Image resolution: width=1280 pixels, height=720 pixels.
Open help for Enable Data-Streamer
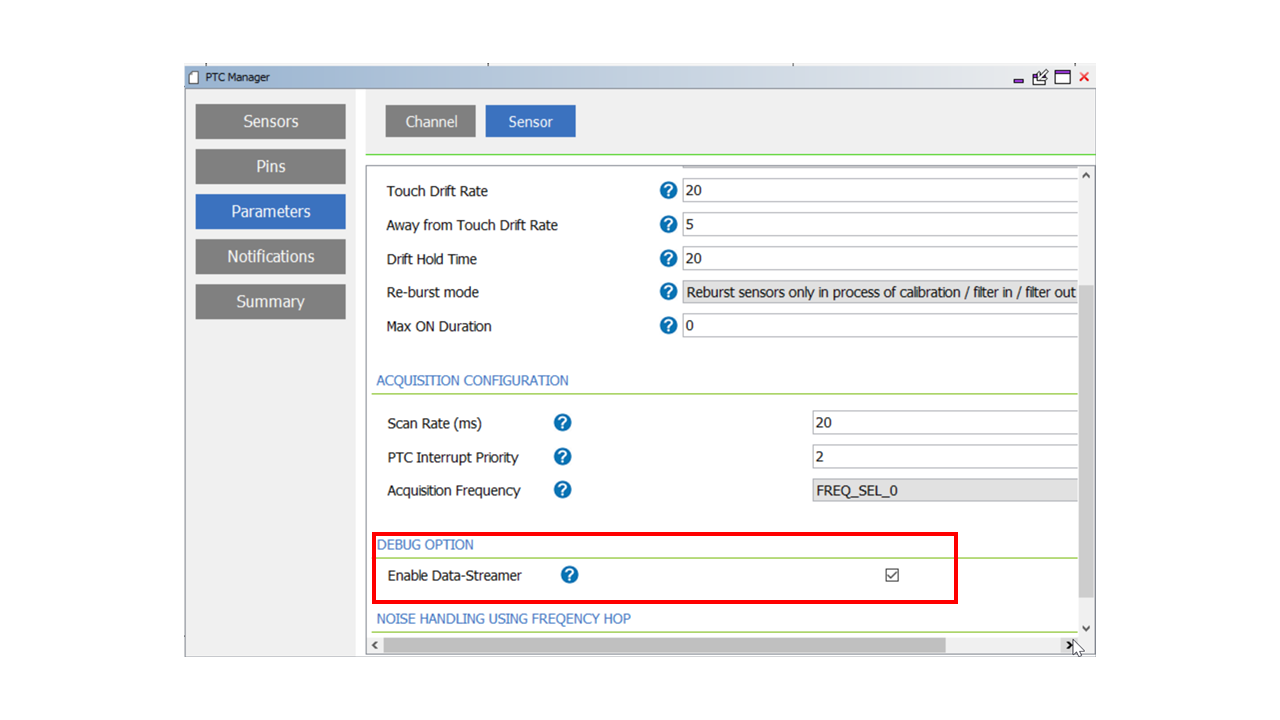click(570, 575)
